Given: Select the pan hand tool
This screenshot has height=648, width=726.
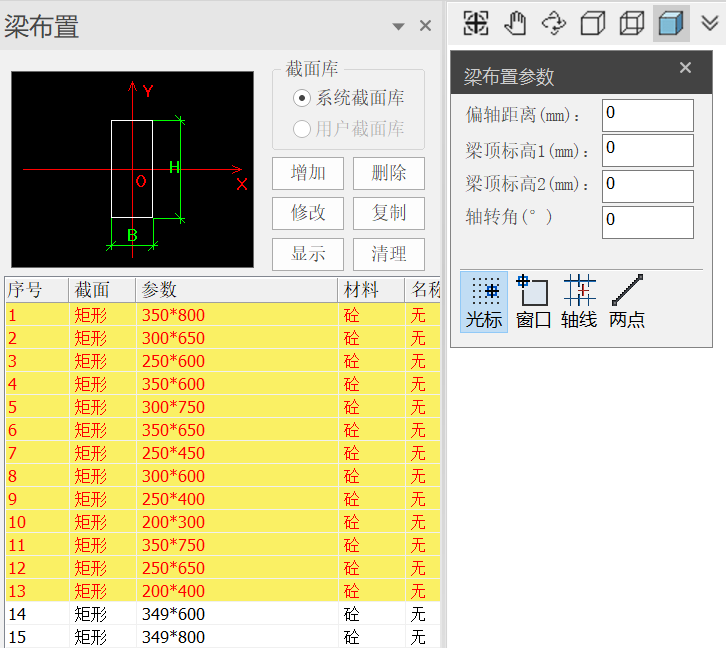Looking at the screenshot, I should pos(515,23).
